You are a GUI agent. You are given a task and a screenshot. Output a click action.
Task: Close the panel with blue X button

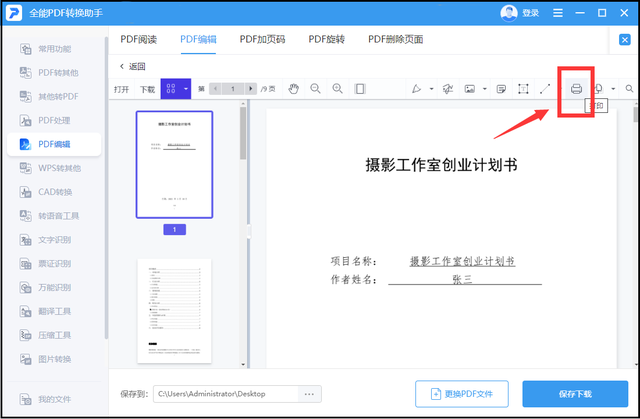624,40
